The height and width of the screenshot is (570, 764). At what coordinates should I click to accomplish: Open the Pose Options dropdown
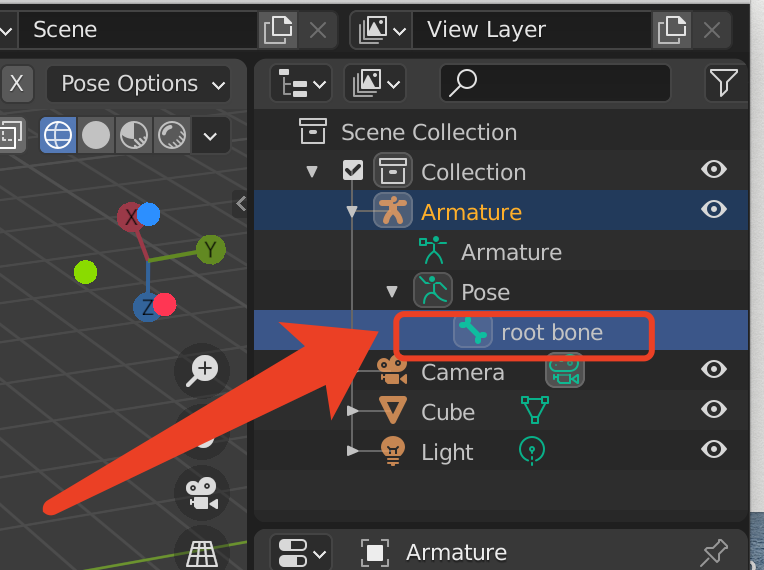[138, 83]
